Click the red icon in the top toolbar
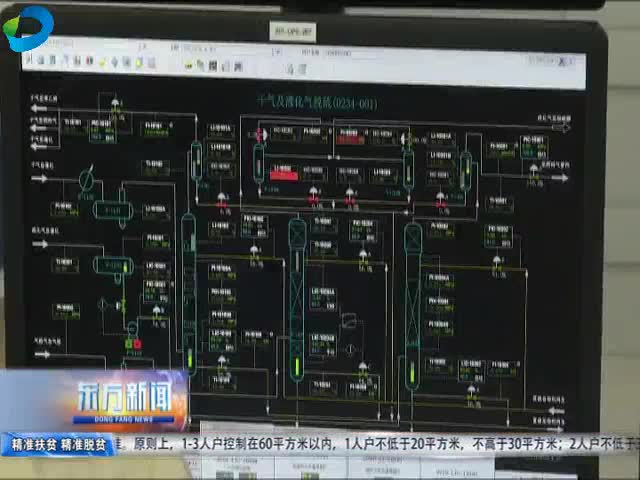640x480 pixels. (89, 61)
